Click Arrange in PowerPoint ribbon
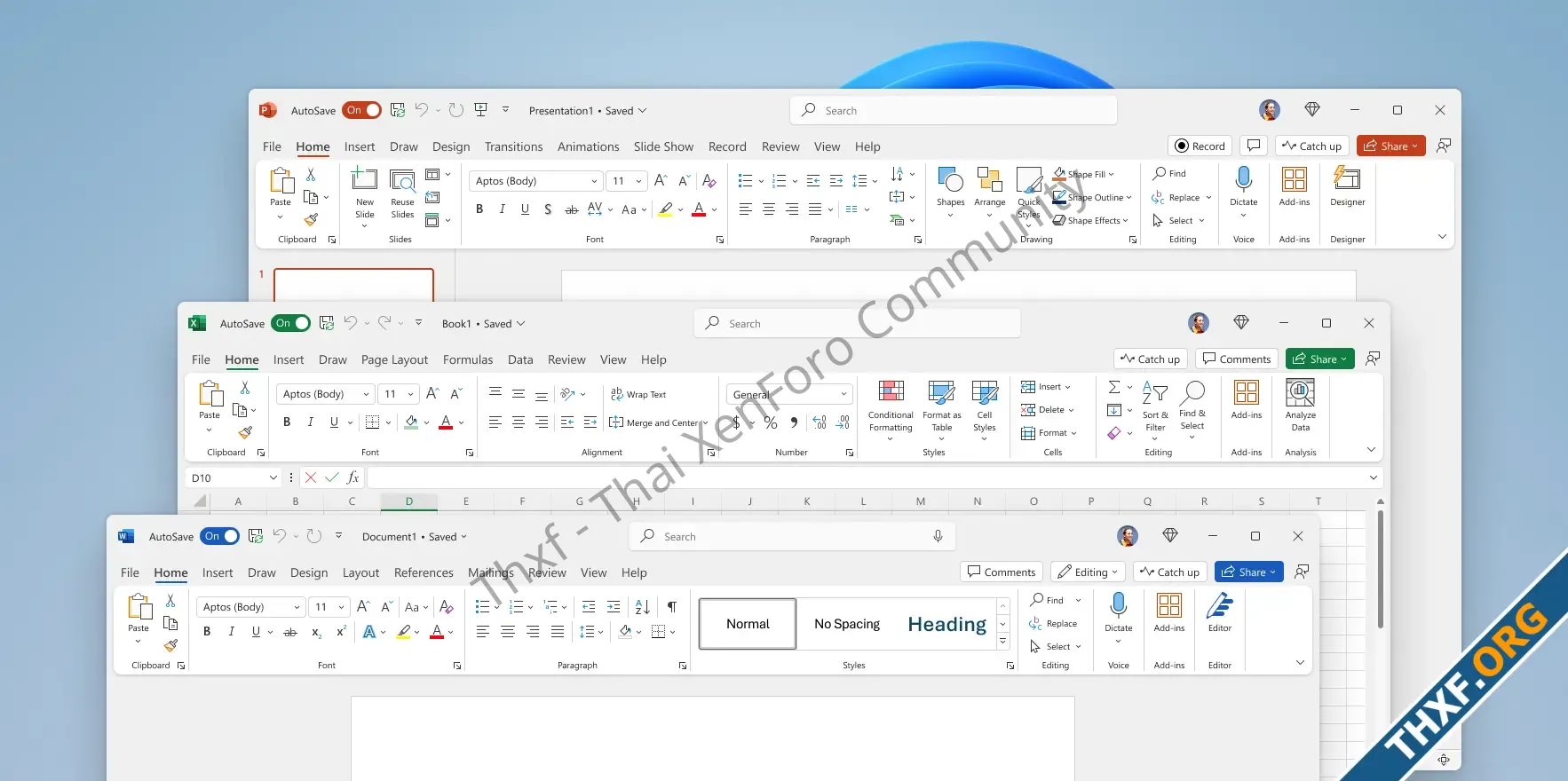 point(990,192)
